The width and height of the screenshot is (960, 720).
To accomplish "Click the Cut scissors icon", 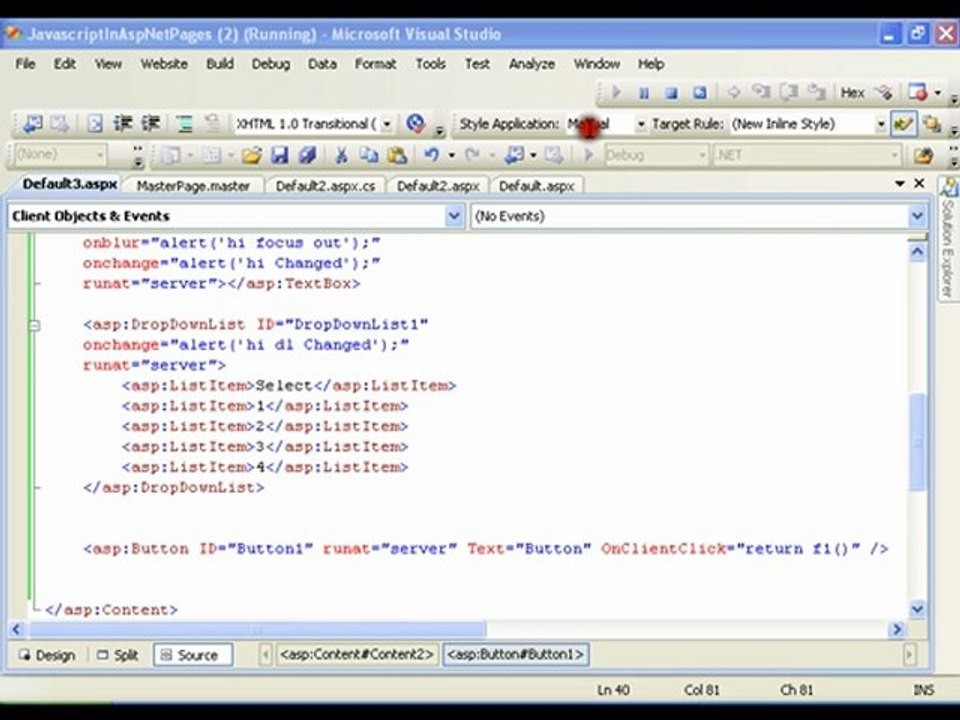I will click(x=341, y=156).
